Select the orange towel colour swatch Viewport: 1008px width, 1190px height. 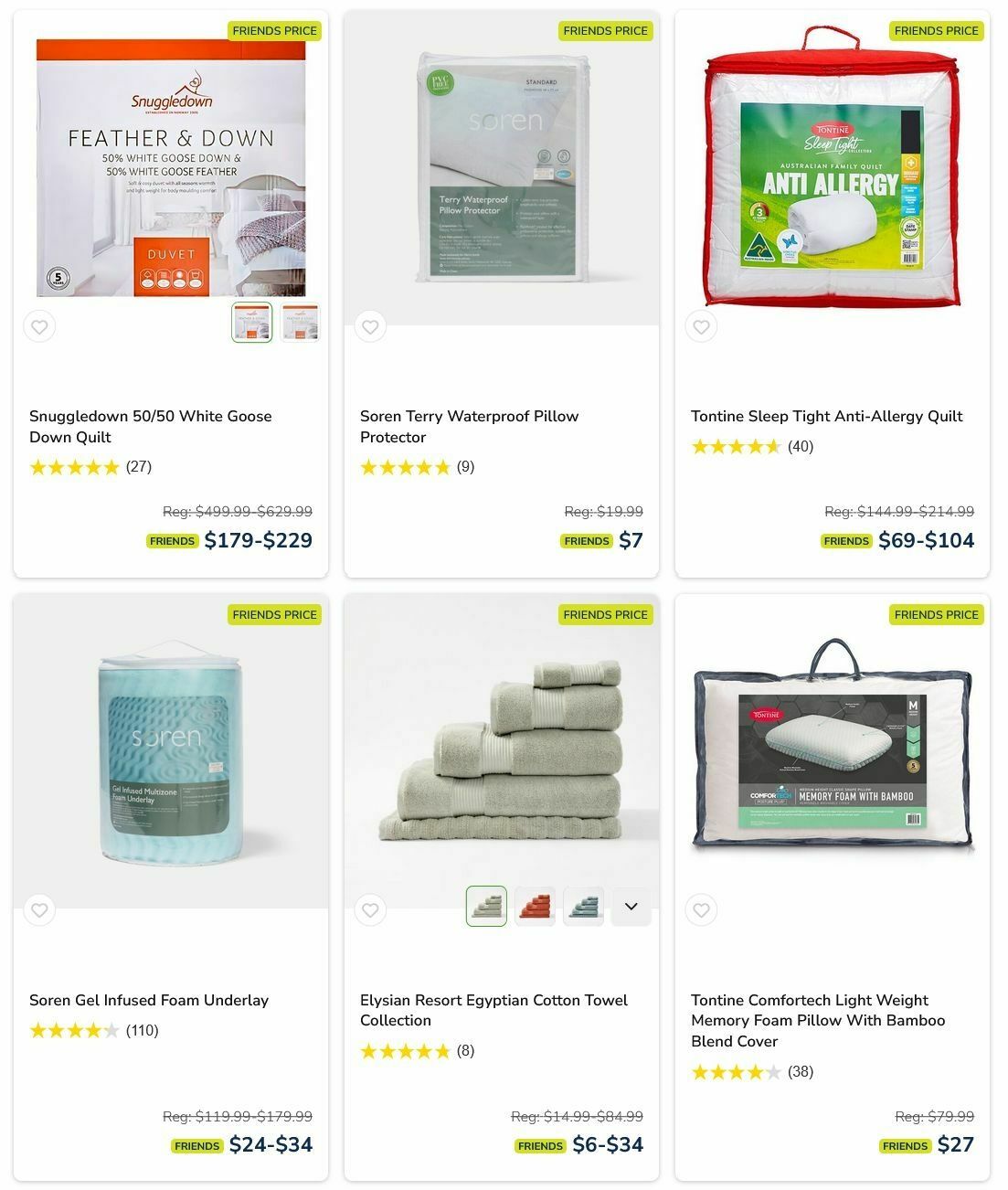[x=535, y=907]
